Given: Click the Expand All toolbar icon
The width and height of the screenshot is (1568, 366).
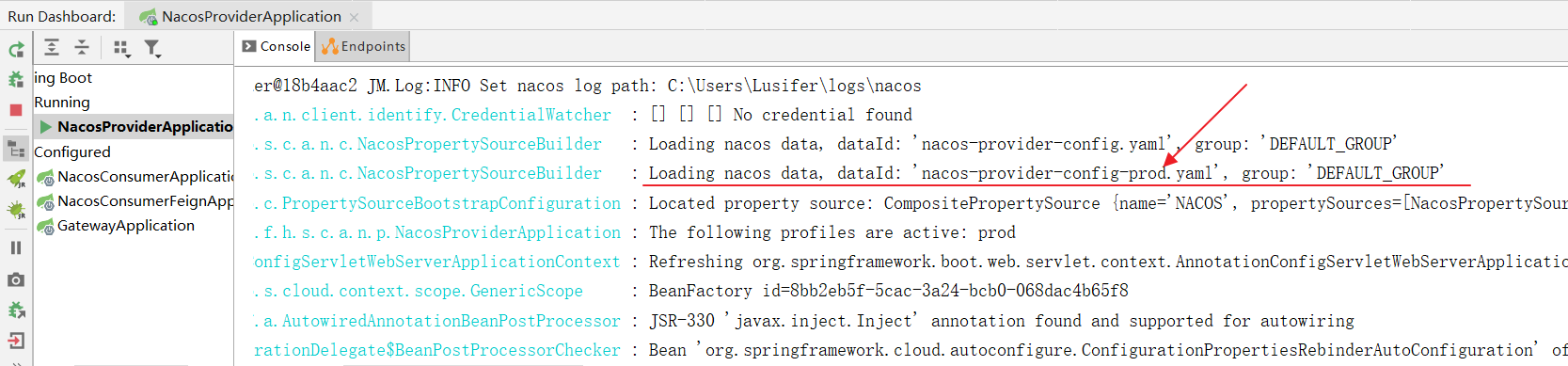Looking at the screenshot, I should click(x=52, y=47).
